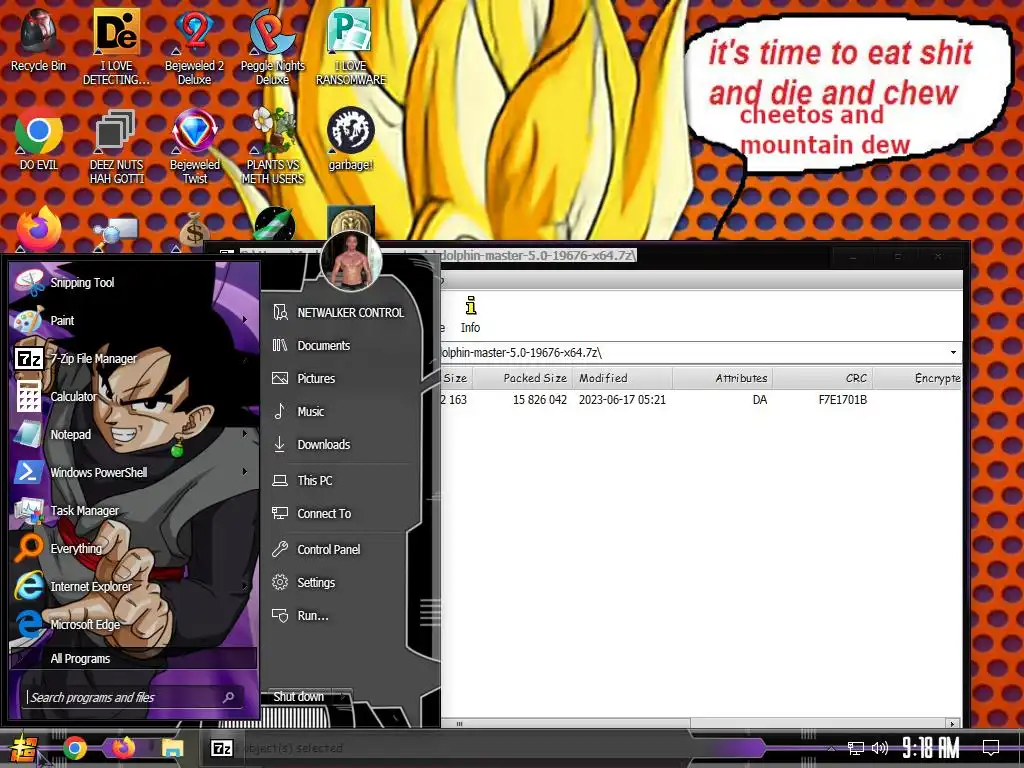1024x768 pixels.
Task: Click the Start button on taskbar
Action: (24, 748)
